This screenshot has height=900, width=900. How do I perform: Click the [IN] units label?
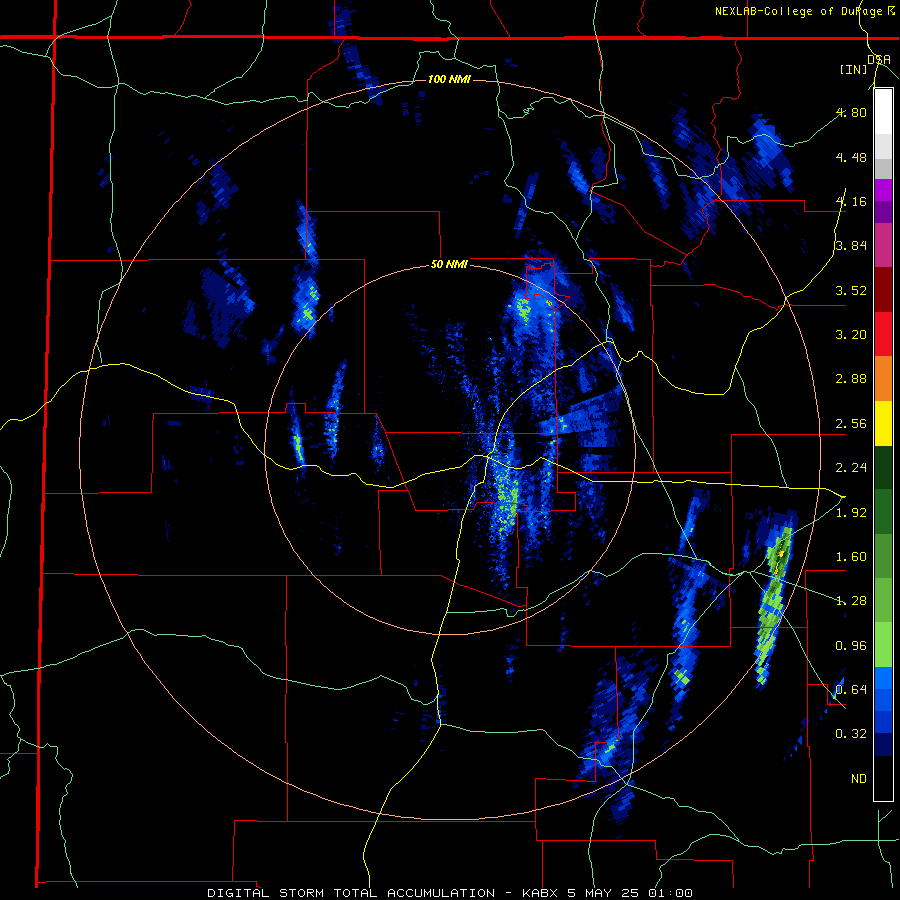tap(854, 69)
